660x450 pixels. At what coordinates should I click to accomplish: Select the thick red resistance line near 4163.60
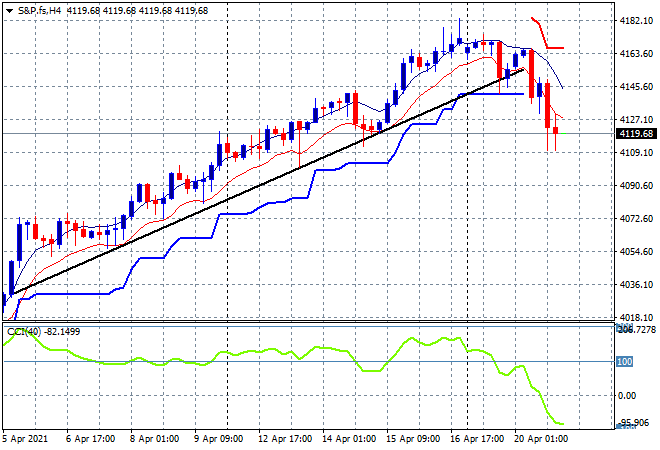coord(547,46)
